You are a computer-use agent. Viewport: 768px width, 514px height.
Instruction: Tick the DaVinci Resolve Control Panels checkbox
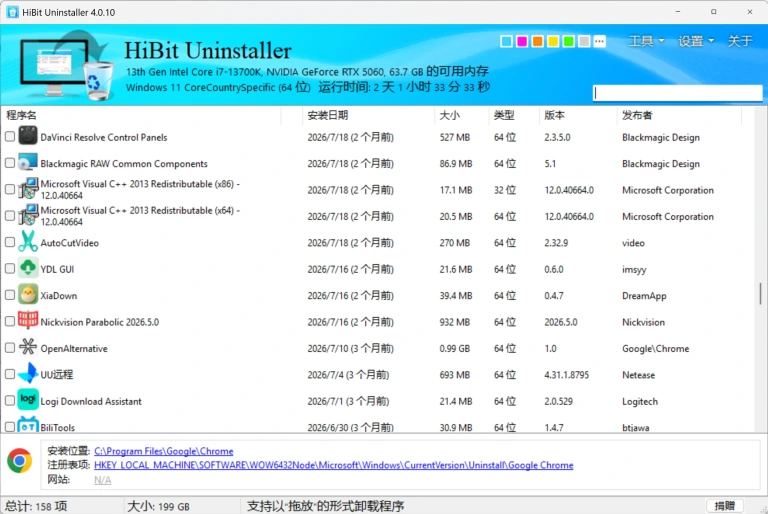(10, 136)
